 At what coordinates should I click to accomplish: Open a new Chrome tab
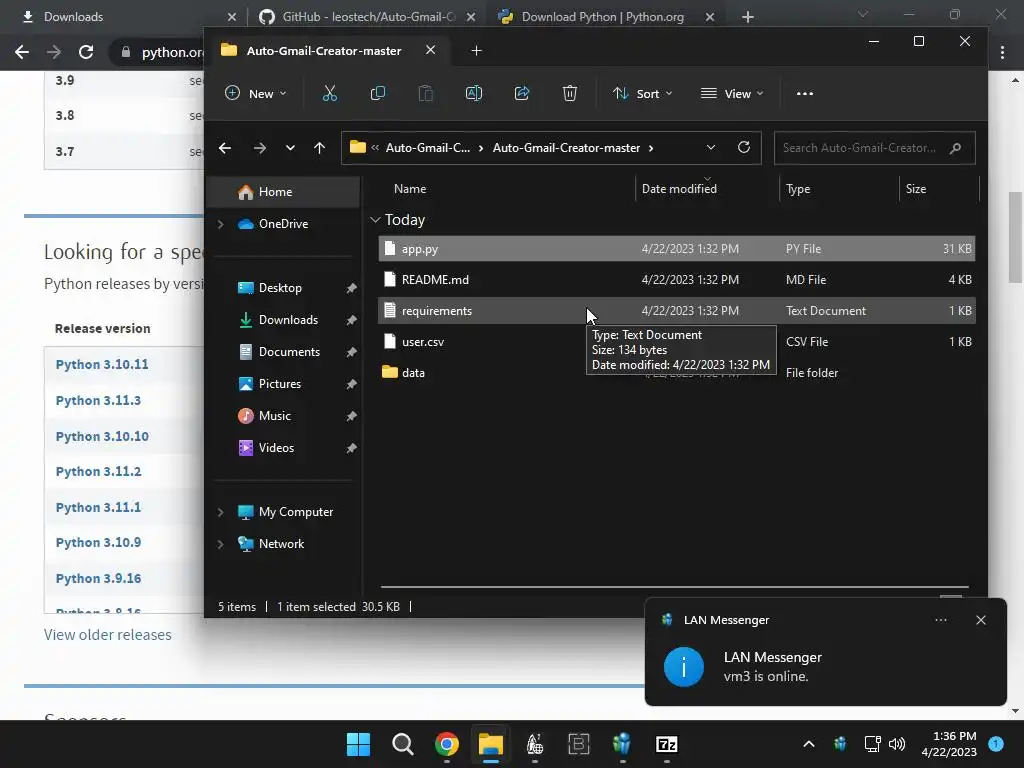(x=748, y=17)
